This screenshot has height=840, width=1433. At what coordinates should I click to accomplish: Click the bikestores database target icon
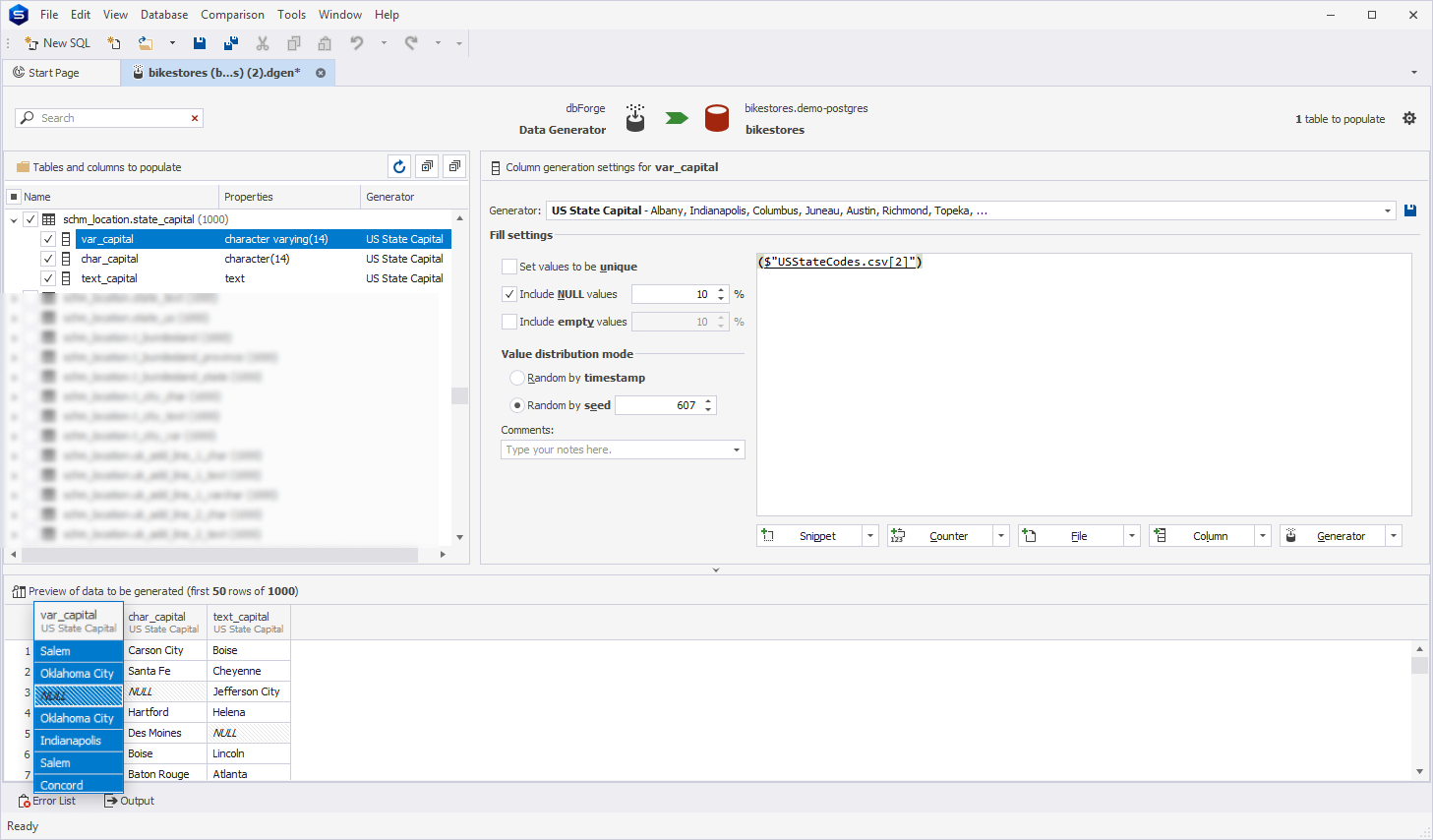coord(717,118)
